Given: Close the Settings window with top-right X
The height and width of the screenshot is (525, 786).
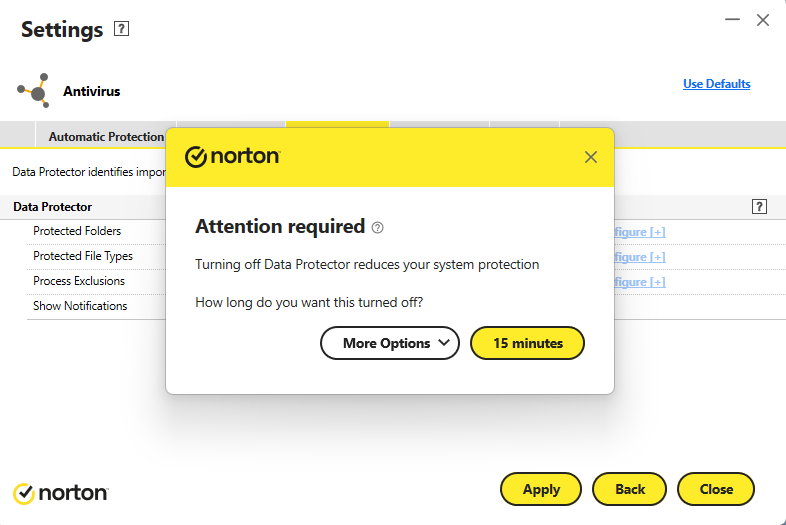Looking at the screenshot, I should pos(762,20).
